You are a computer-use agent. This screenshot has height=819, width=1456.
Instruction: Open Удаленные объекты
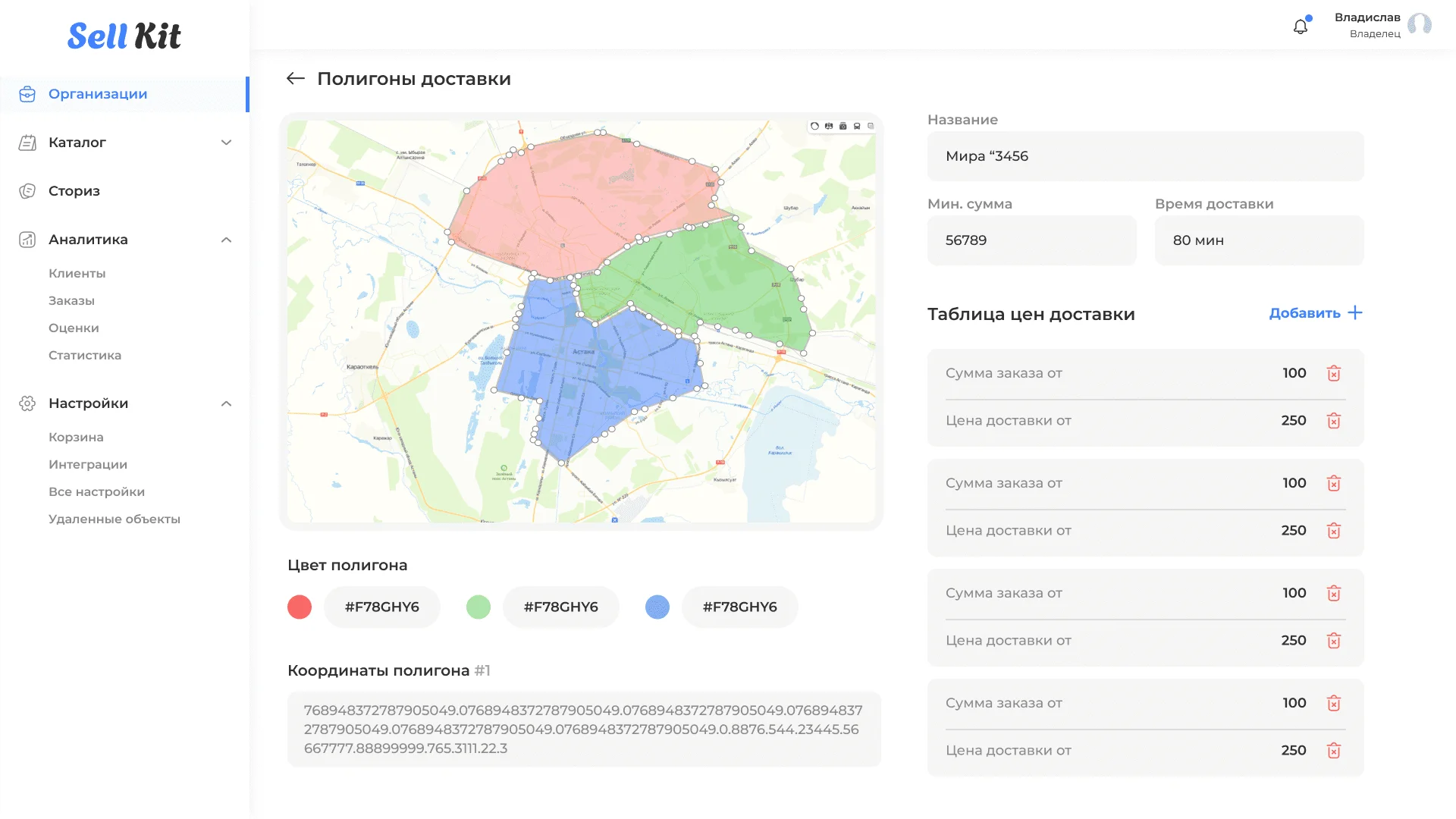click(115, 519)
